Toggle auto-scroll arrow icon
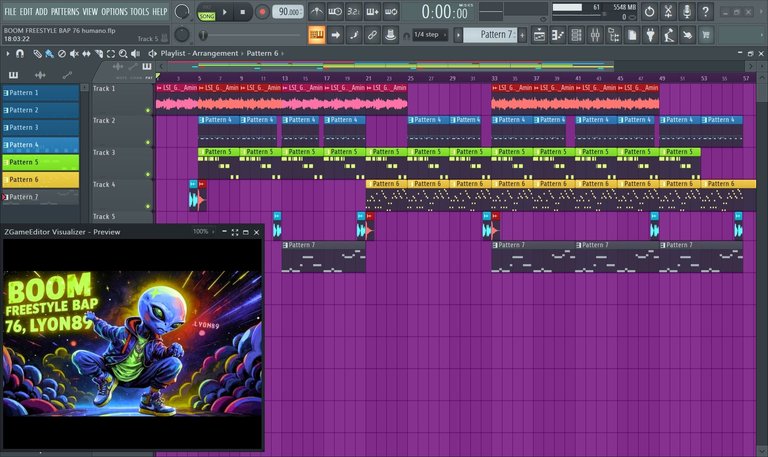The image size is (768, 457). 335,35
